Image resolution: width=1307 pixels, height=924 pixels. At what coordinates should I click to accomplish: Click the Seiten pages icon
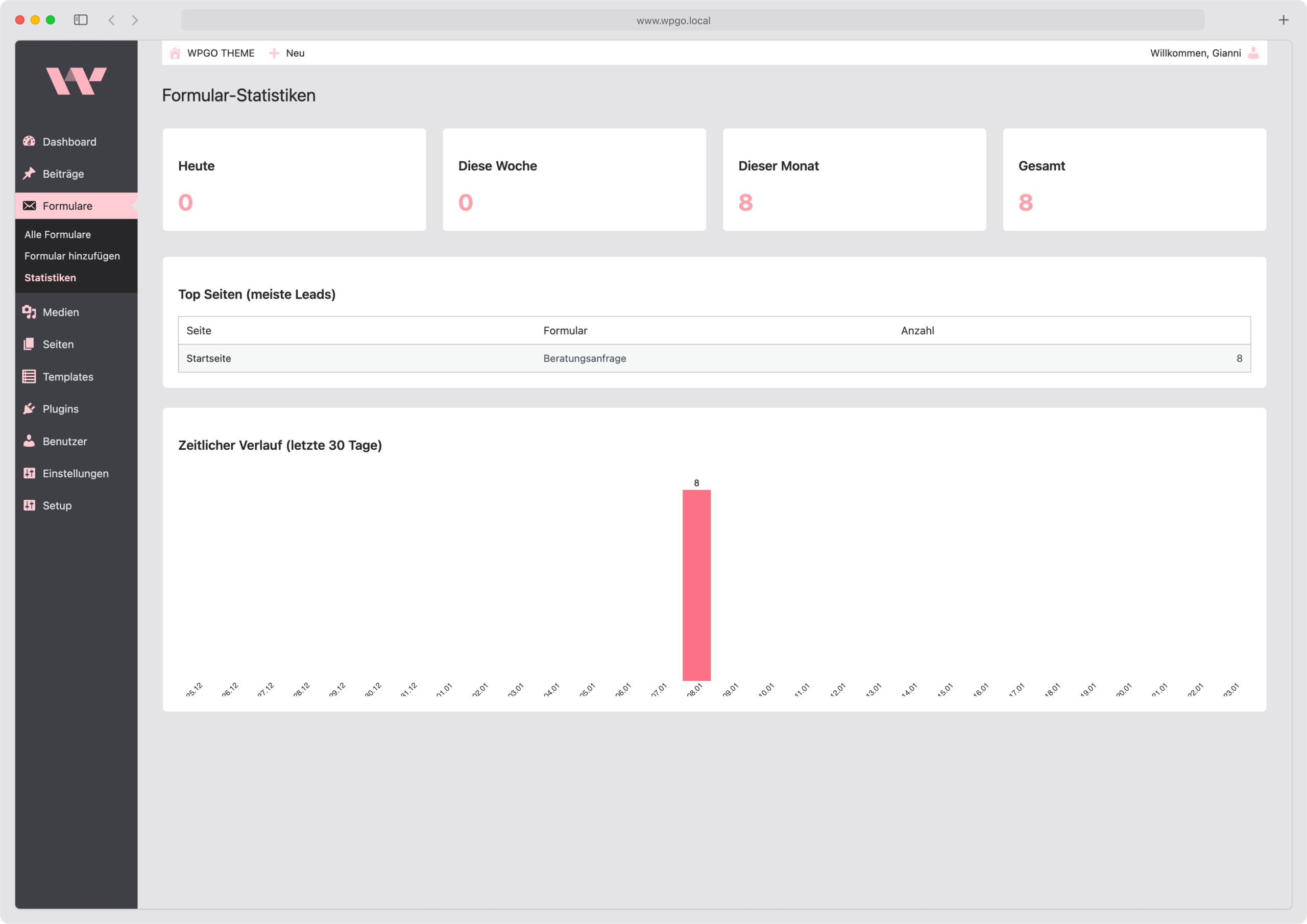pos(29,344)
